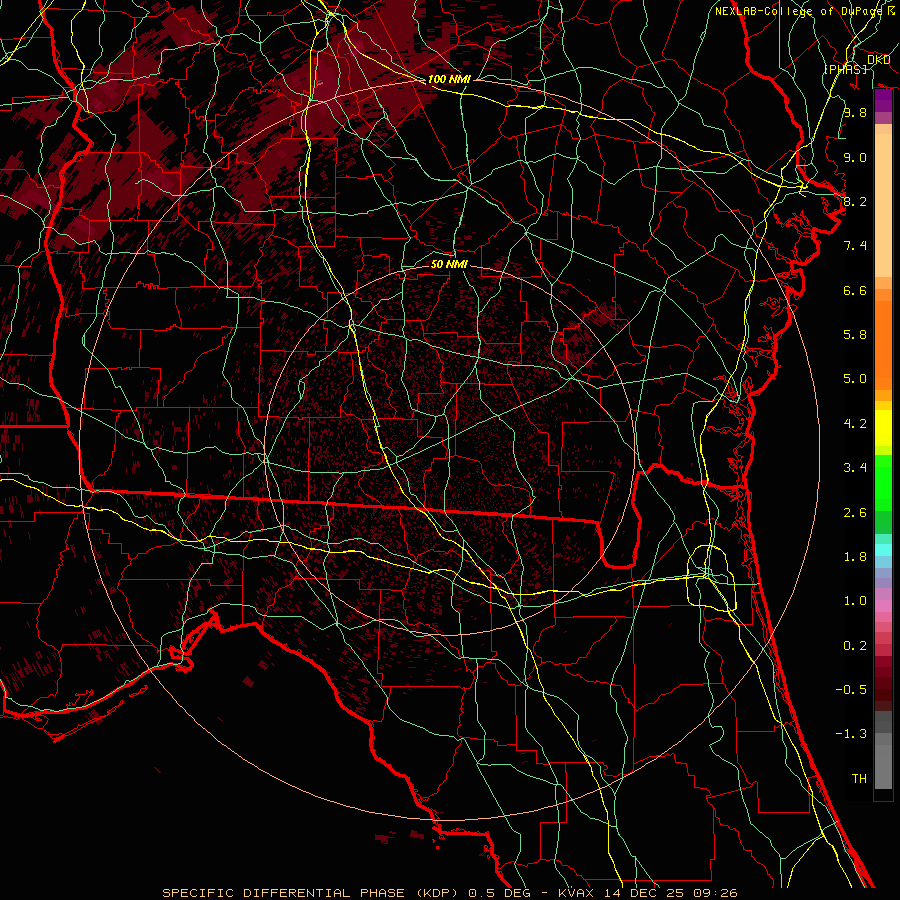This screenshot has height=900, width=900.
Task: Click the cyan swatch beside 1.8
Action: coord(883,549)
